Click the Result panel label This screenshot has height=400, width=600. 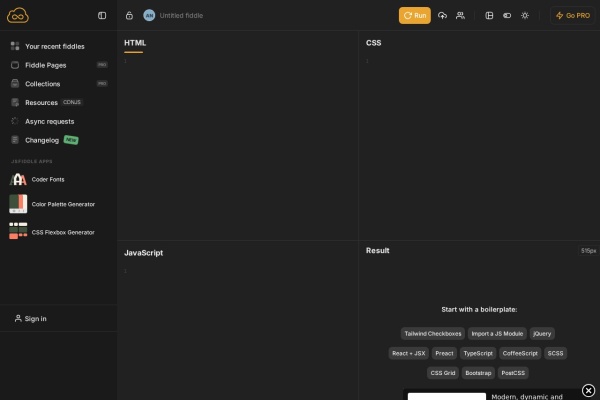pyautogui.click(x=378, y=250)
